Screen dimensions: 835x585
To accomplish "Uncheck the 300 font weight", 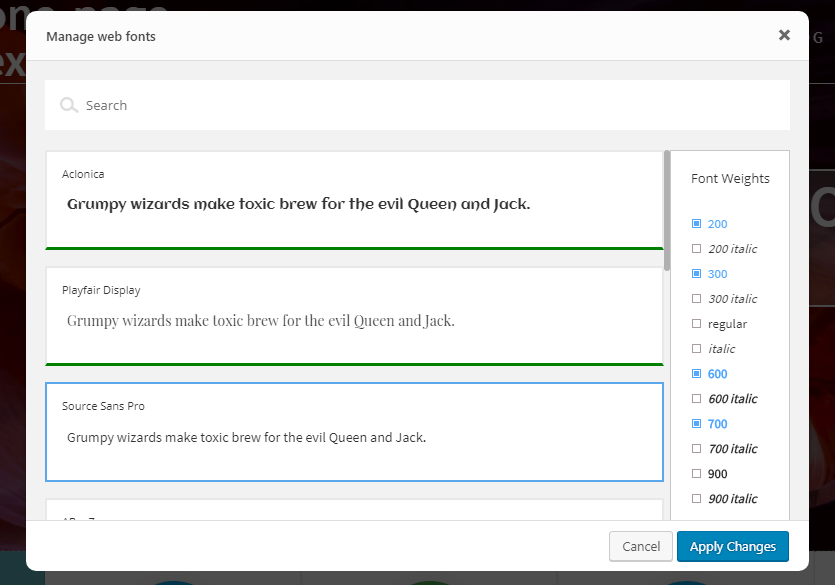I will [696, 274].
